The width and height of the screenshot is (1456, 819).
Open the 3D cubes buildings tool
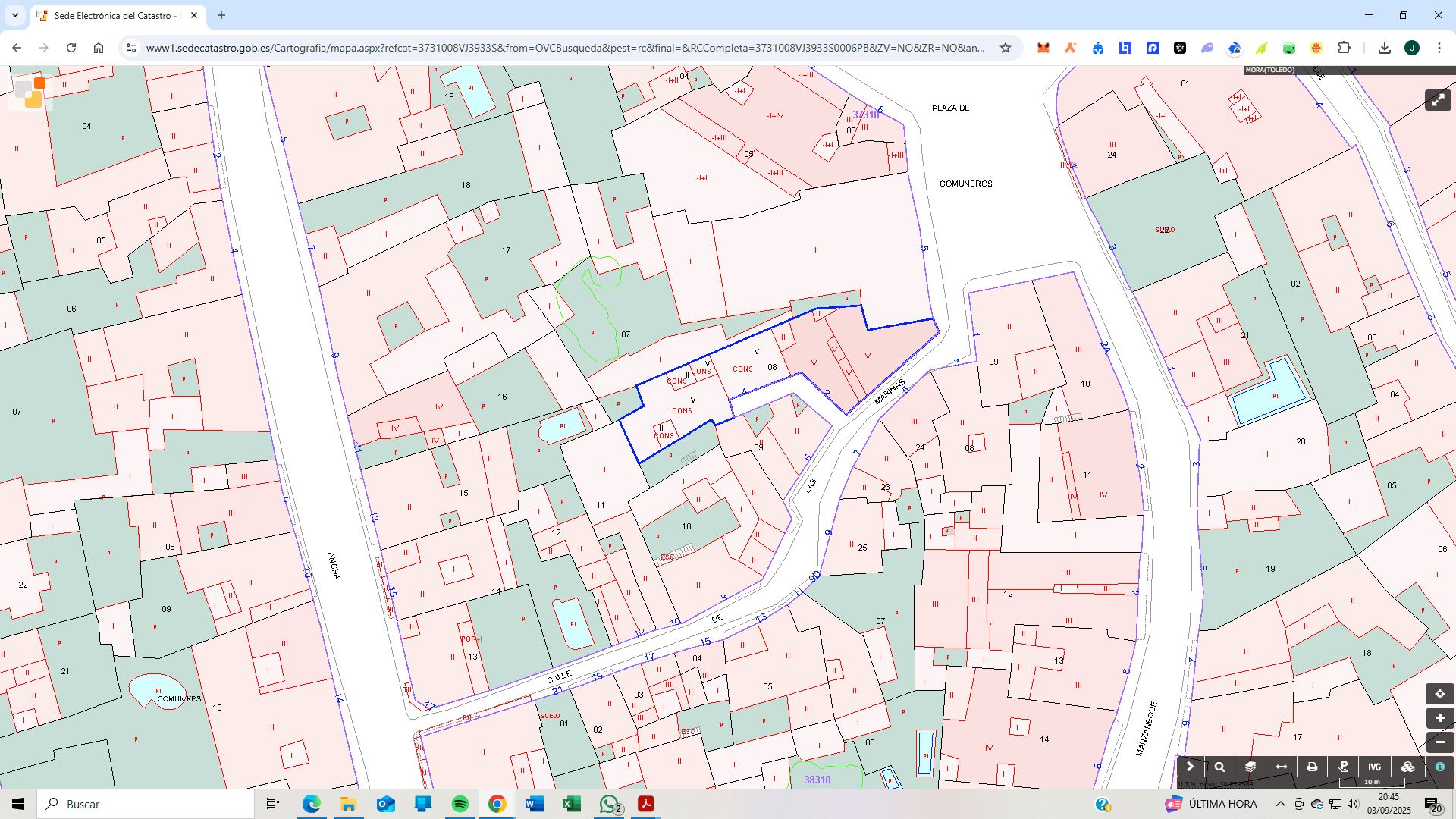point(1407,767)
